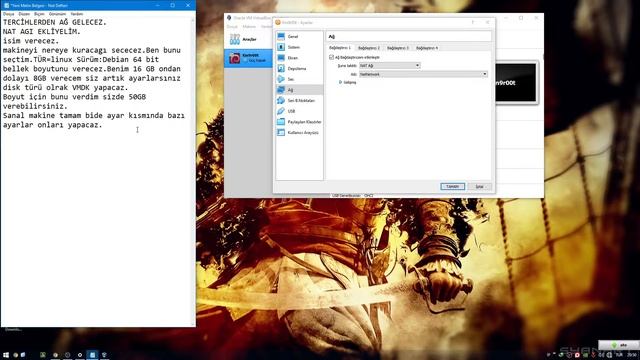Open the Düzen menu in Notepad
640x360 pixels.
(24, 14)
